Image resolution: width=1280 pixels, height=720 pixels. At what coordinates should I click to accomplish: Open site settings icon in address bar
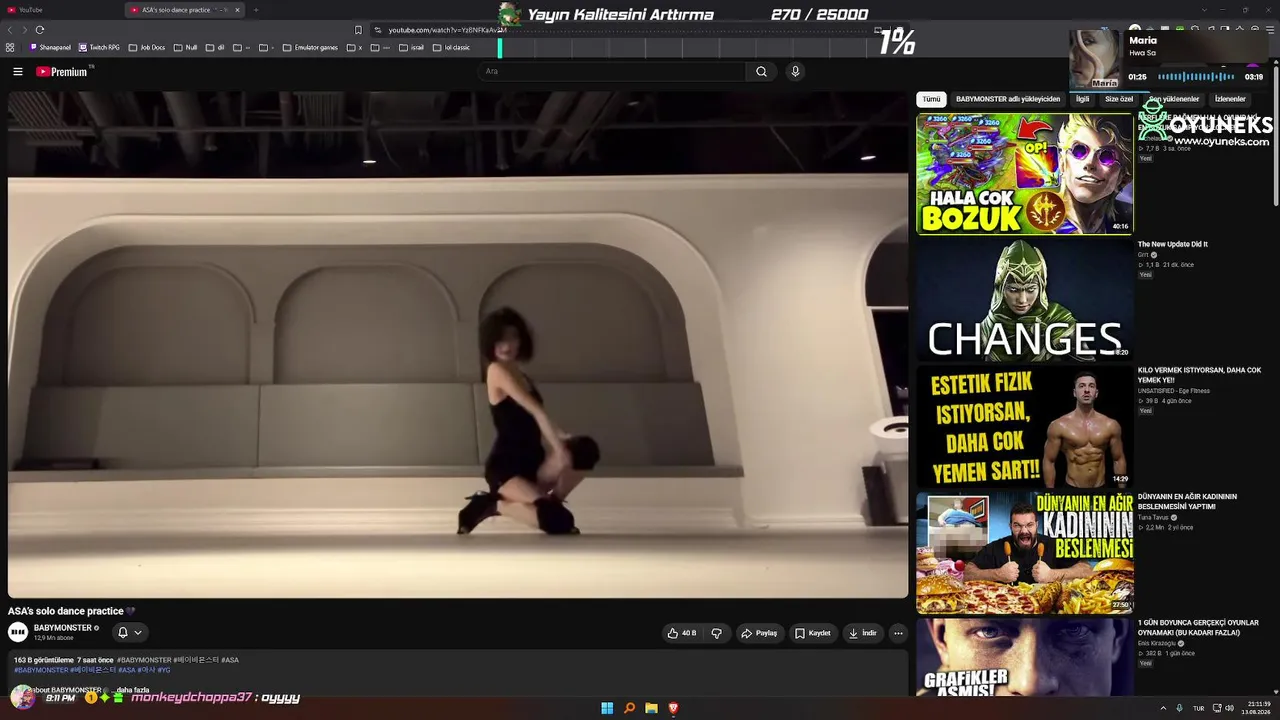point(377,30)
